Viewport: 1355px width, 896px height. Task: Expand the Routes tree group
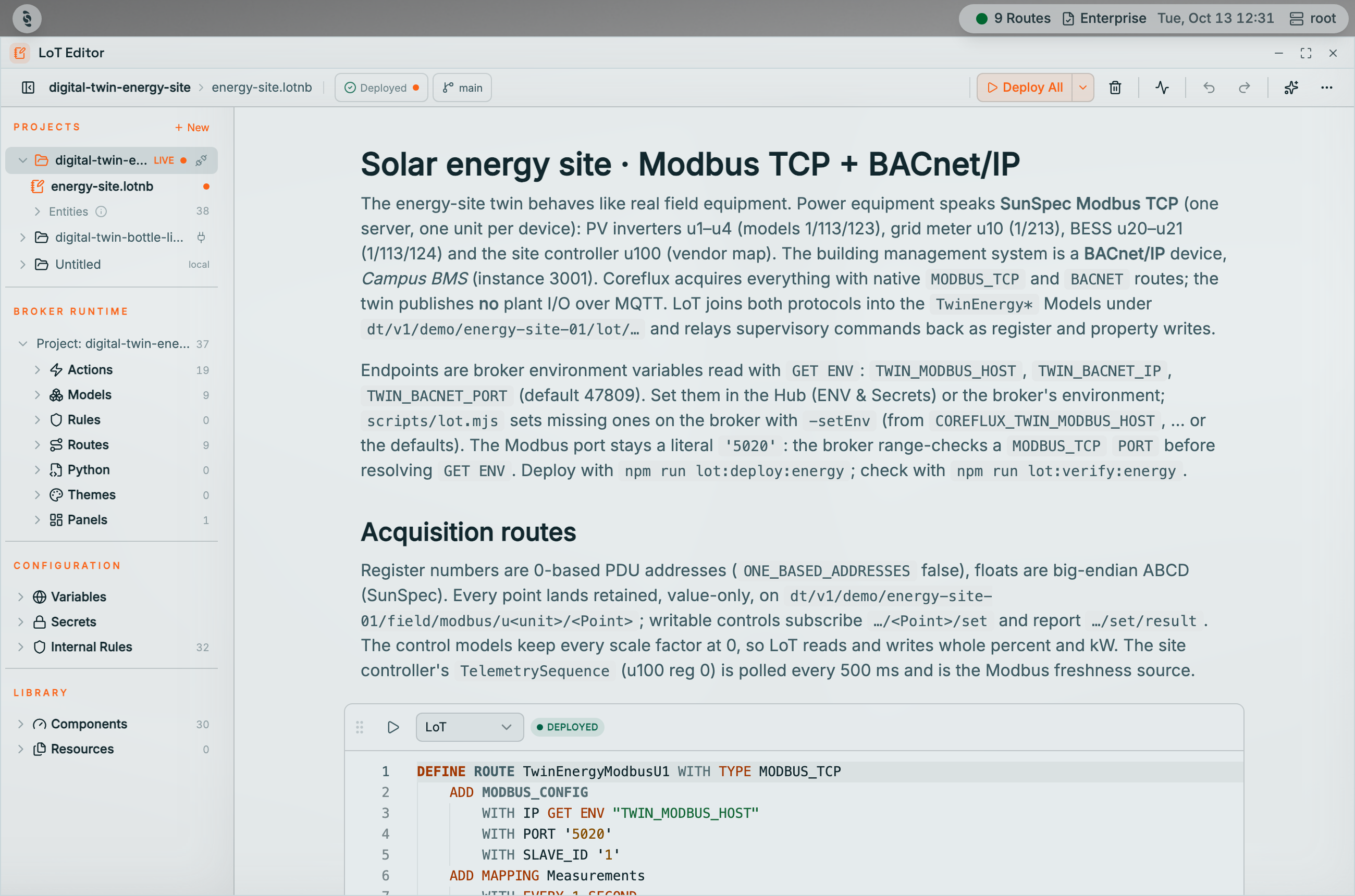click(x=37, y=444)
